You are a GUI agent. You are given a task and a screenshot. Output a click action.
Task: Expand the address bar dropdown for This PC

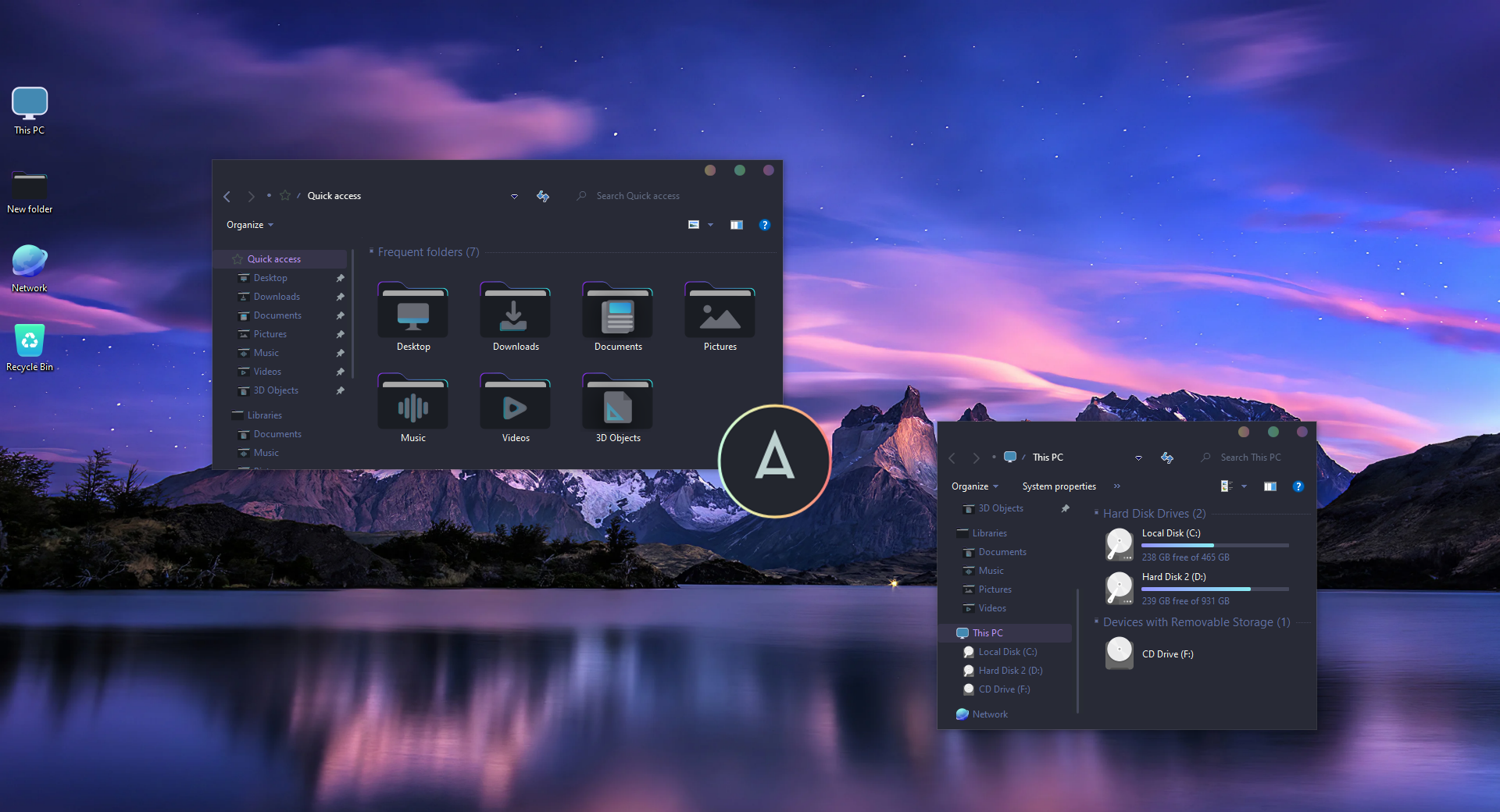1138,458
